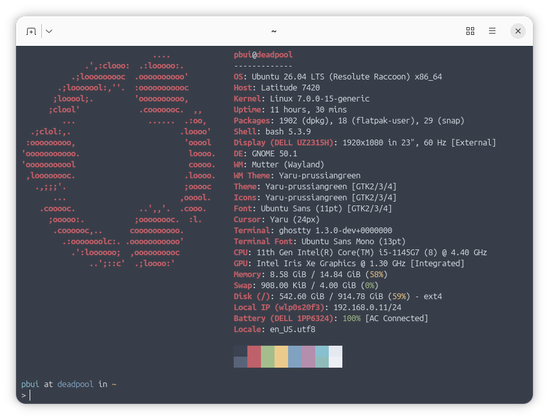Open the tab overview grid
This screenshot has width=549, height=420.
[470, 31]
